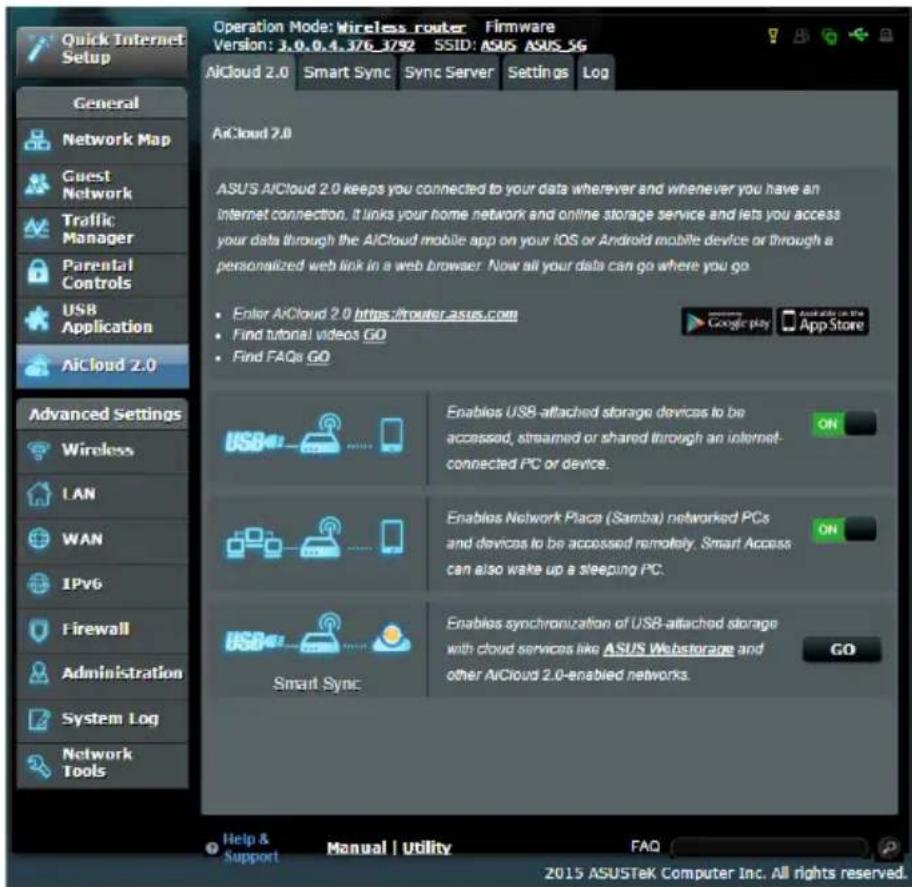The image size is (912, 887).
Task: Click the ASUS_5G SSID link
Action: point(555,45)
